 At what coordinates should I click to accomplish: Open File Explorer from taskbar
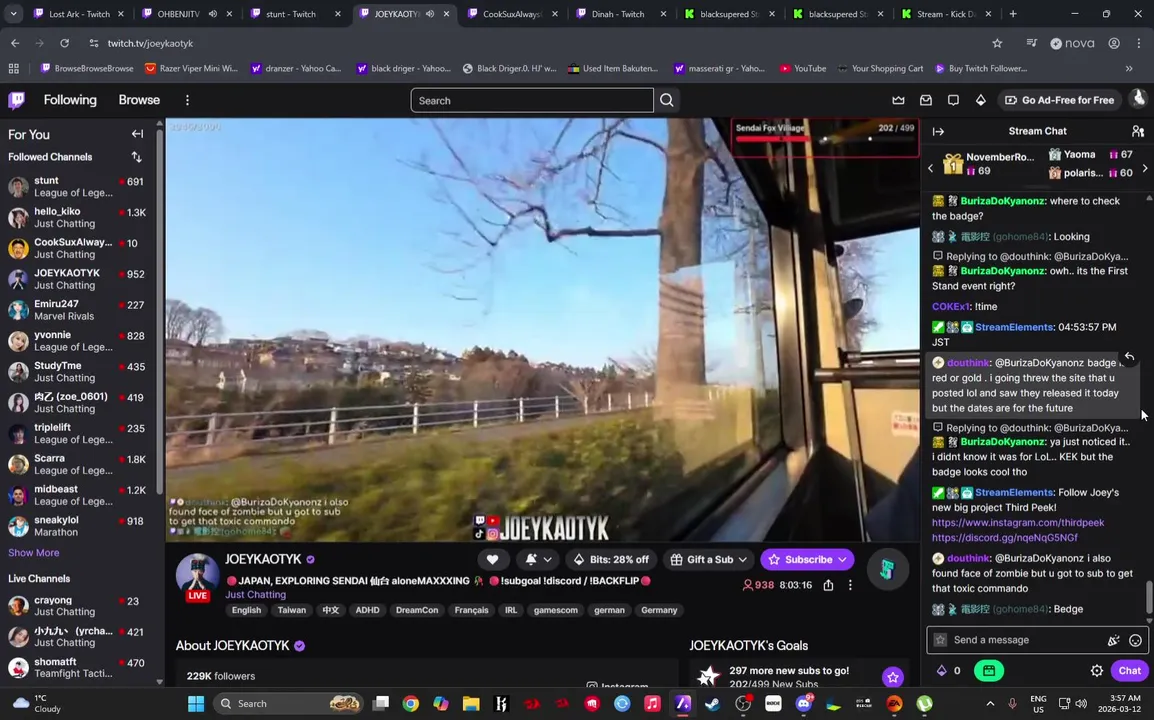pyautogui.click(x=471, y=704)
